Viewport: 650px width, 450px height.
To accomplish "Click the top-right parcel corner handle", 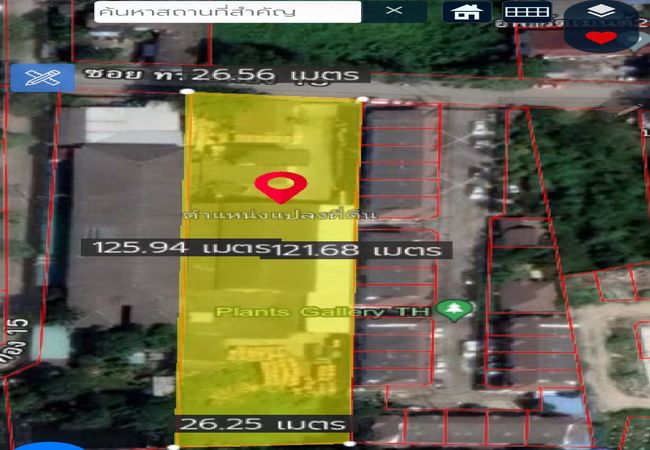I will pos(361,99).
